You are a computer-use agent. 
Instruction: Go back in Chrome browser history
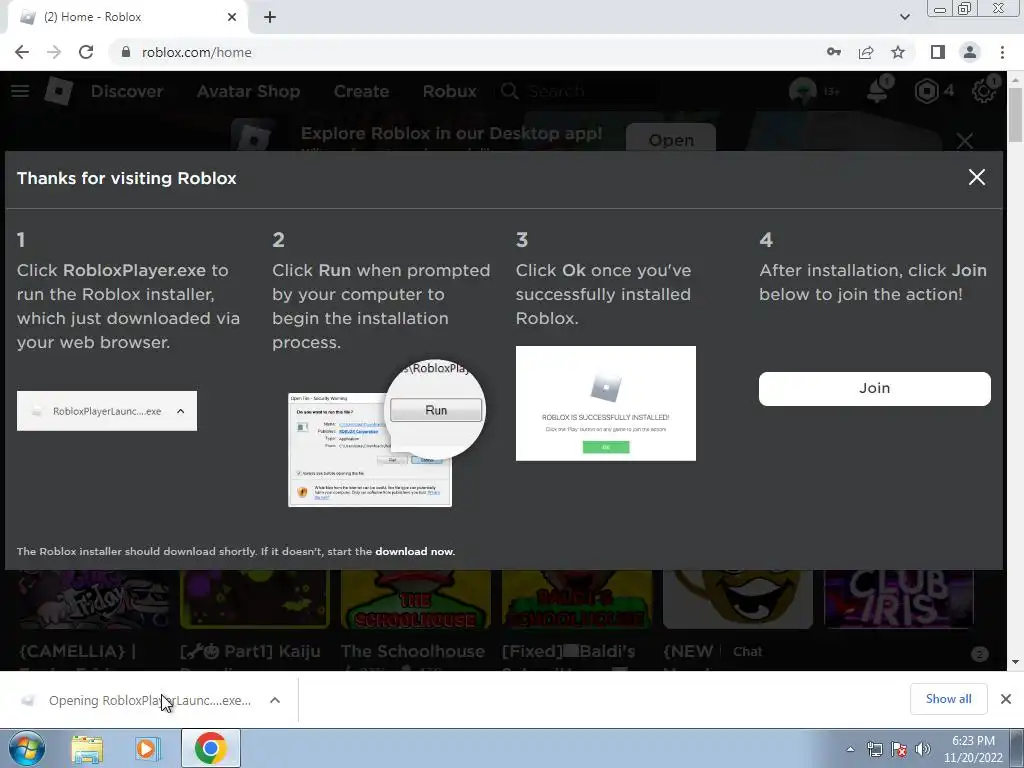[x=22, y=52]
